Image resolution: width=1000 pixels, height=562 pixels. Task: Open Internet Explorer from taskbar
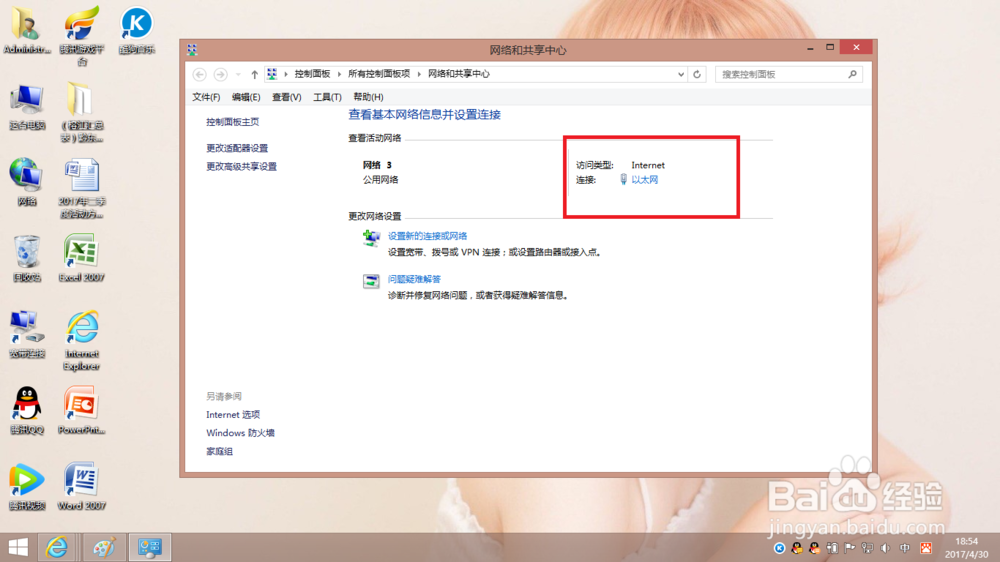[x=57, y=547]
